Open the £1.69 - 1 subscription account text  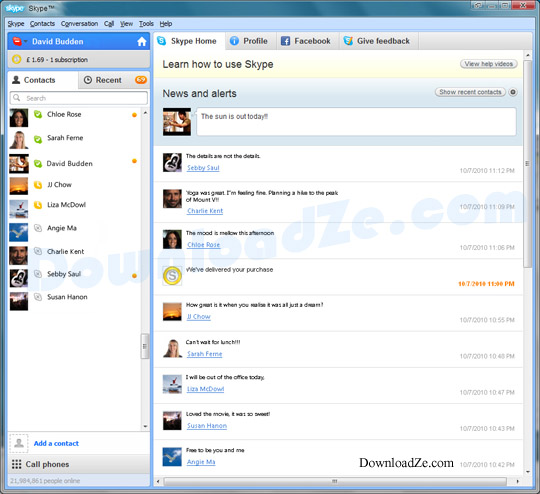pyautogui.click(x=57, y=60)
